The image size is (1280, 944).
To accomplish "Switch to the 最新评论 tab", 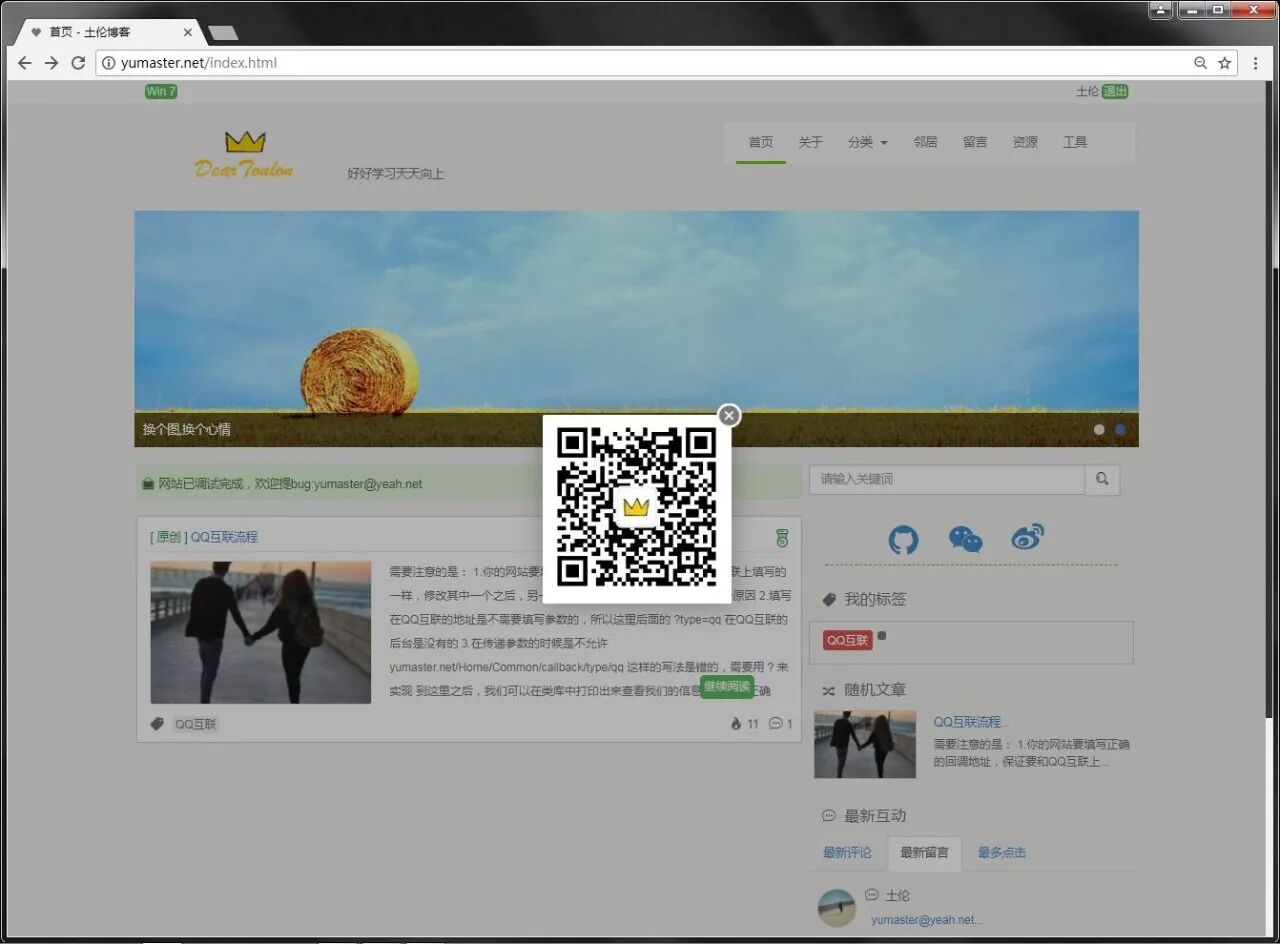I will click(x=847, y=853).
